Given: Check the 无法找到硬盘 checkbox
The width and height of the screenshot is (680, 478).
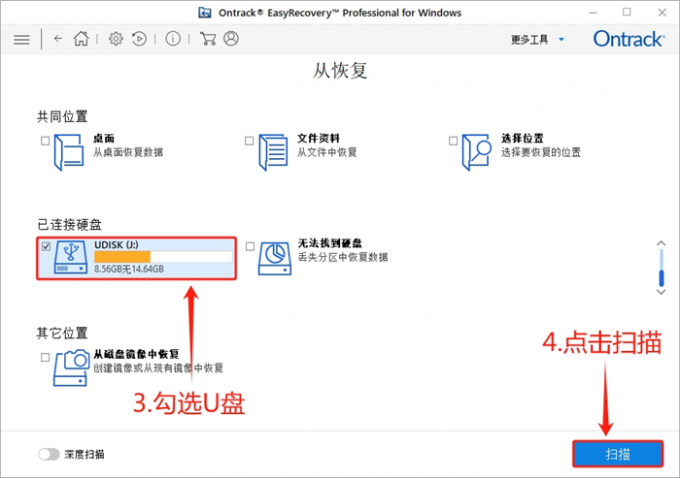Looking at the screenshot, I should pyautogui.click(x=250, y=246).
